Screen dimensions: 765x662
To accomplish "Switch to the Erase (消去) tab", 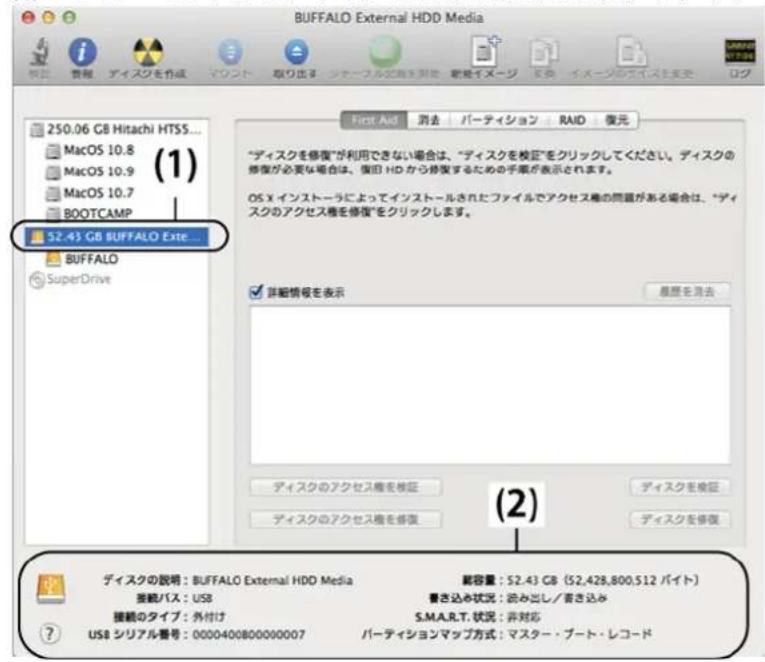I will (x=429, y=120).
